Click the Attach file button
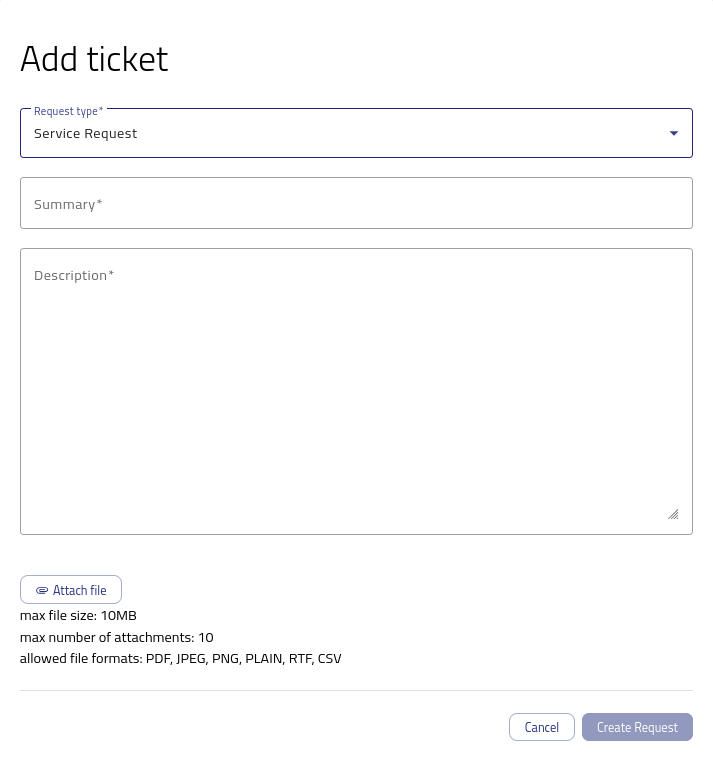The width and height of the screenshot is (713, 760). (71, 590)
